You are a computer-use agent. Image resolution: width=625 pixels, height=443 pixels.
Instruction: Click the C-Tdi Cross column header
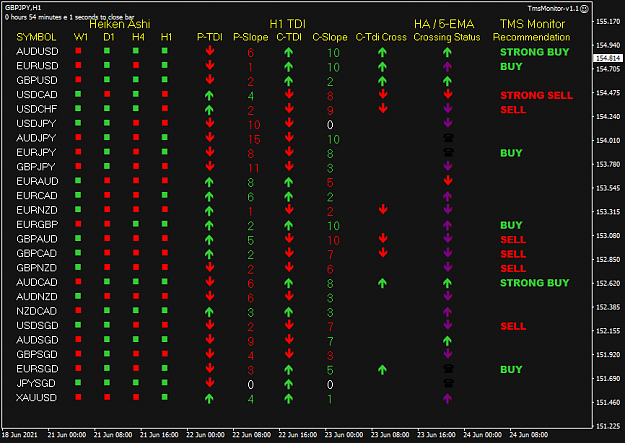381,37
